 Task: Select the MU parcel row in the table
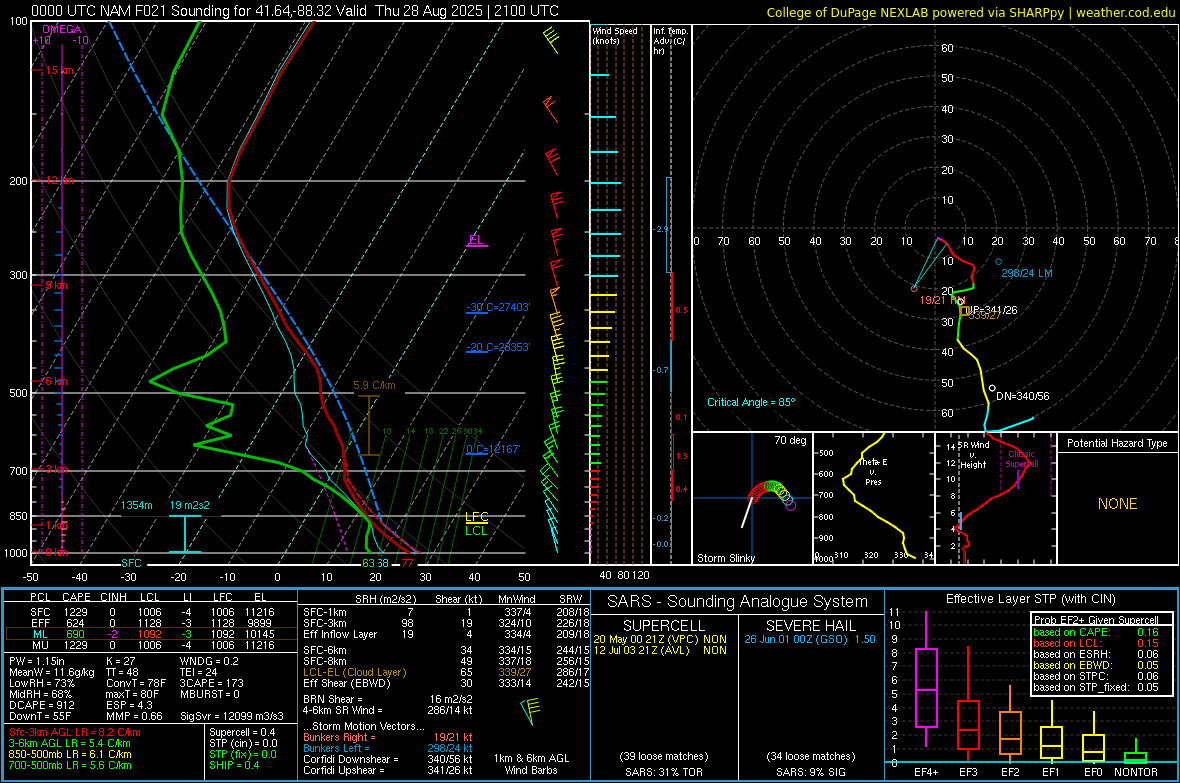pos(151,644)
